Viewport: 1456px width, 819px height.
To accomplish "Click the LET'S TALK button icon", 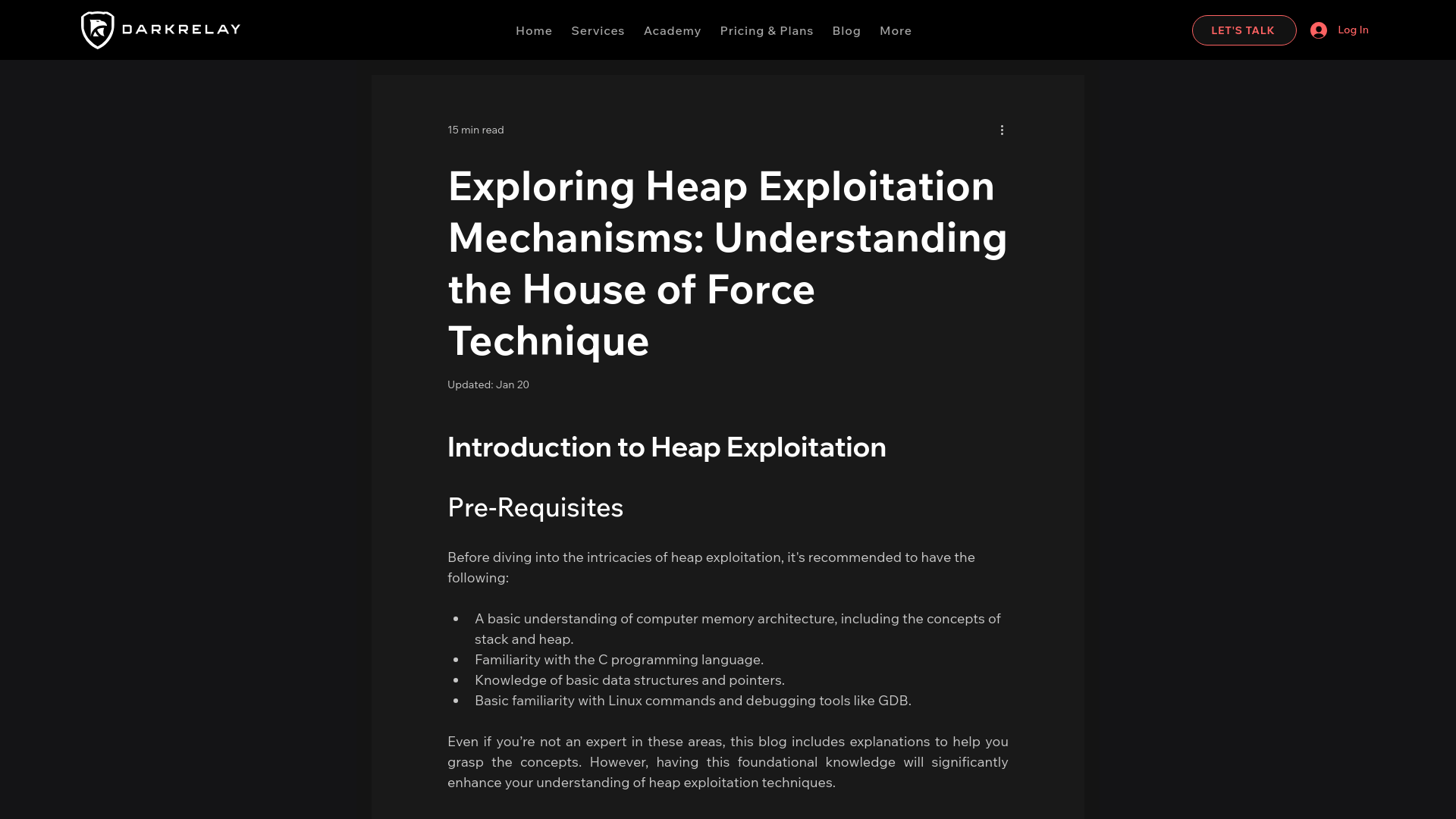I will 1244,30.
